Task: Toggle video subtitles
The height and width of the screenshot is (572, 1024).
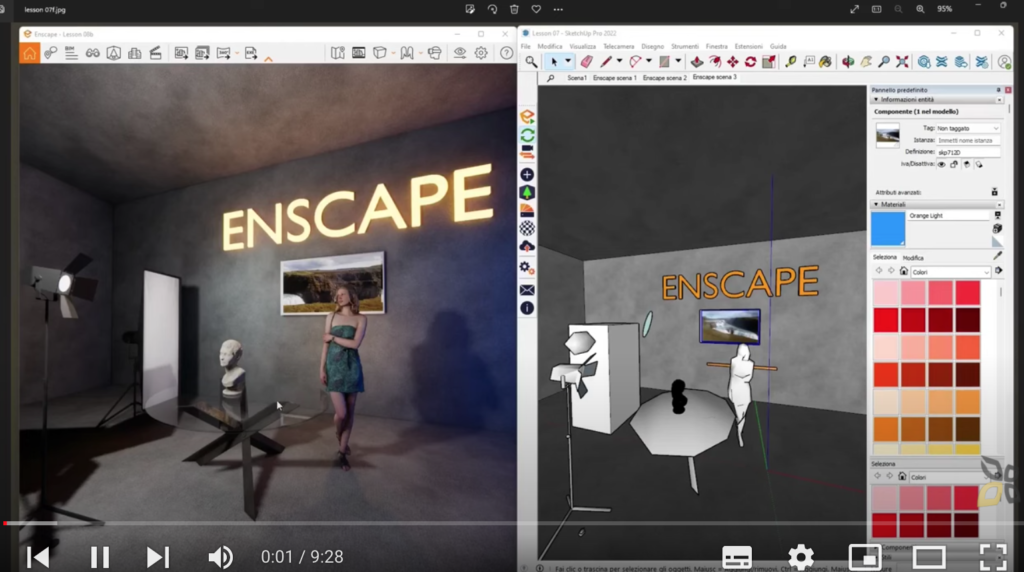Action: coord(737,557)
